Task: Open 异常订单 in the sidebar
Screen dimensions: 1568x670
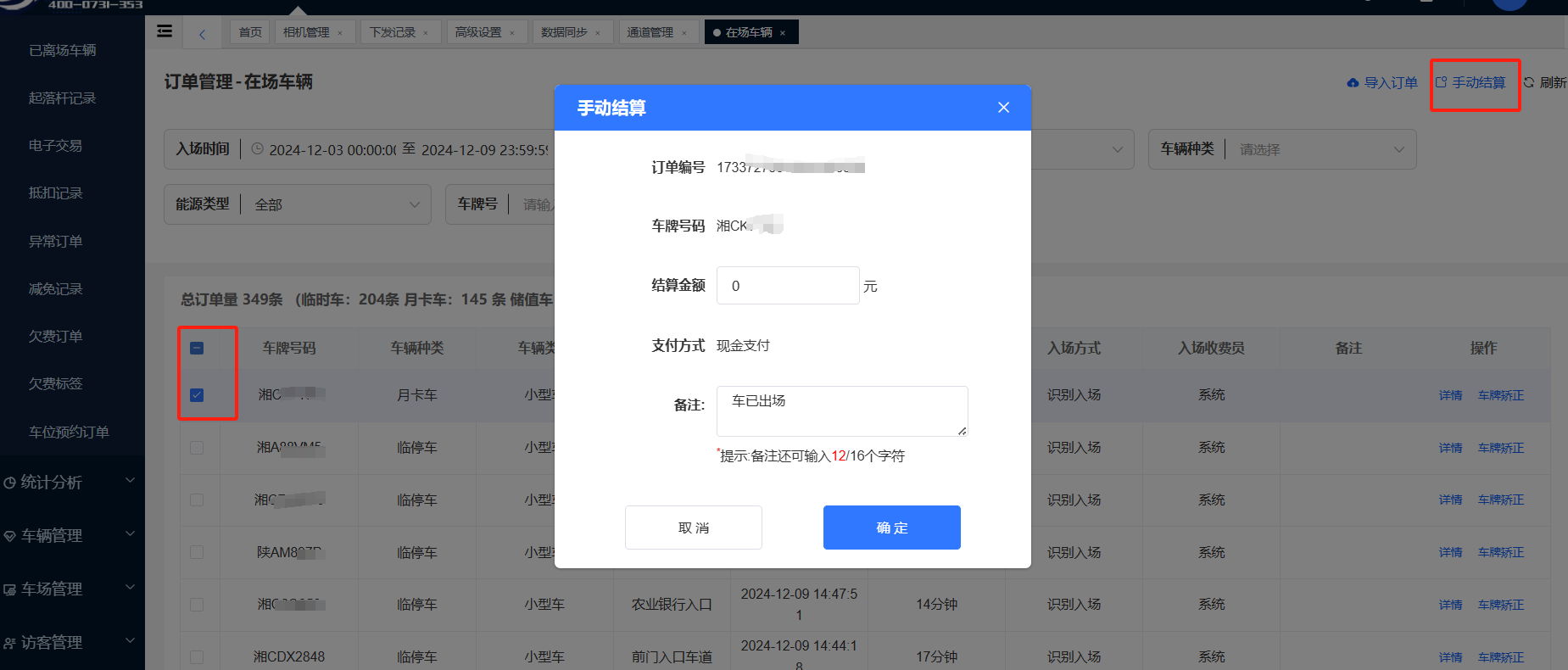Action: (56, 242)
